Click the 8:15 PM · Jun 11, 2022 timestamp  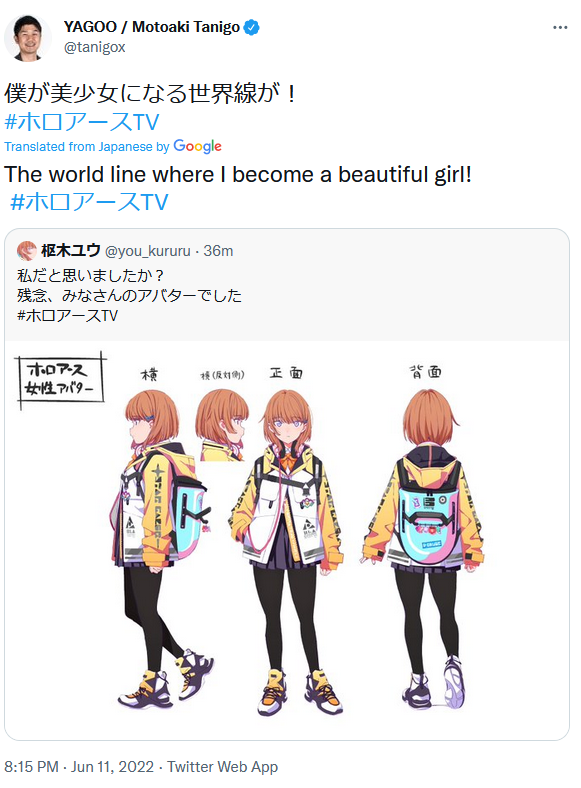coord(79,767)
